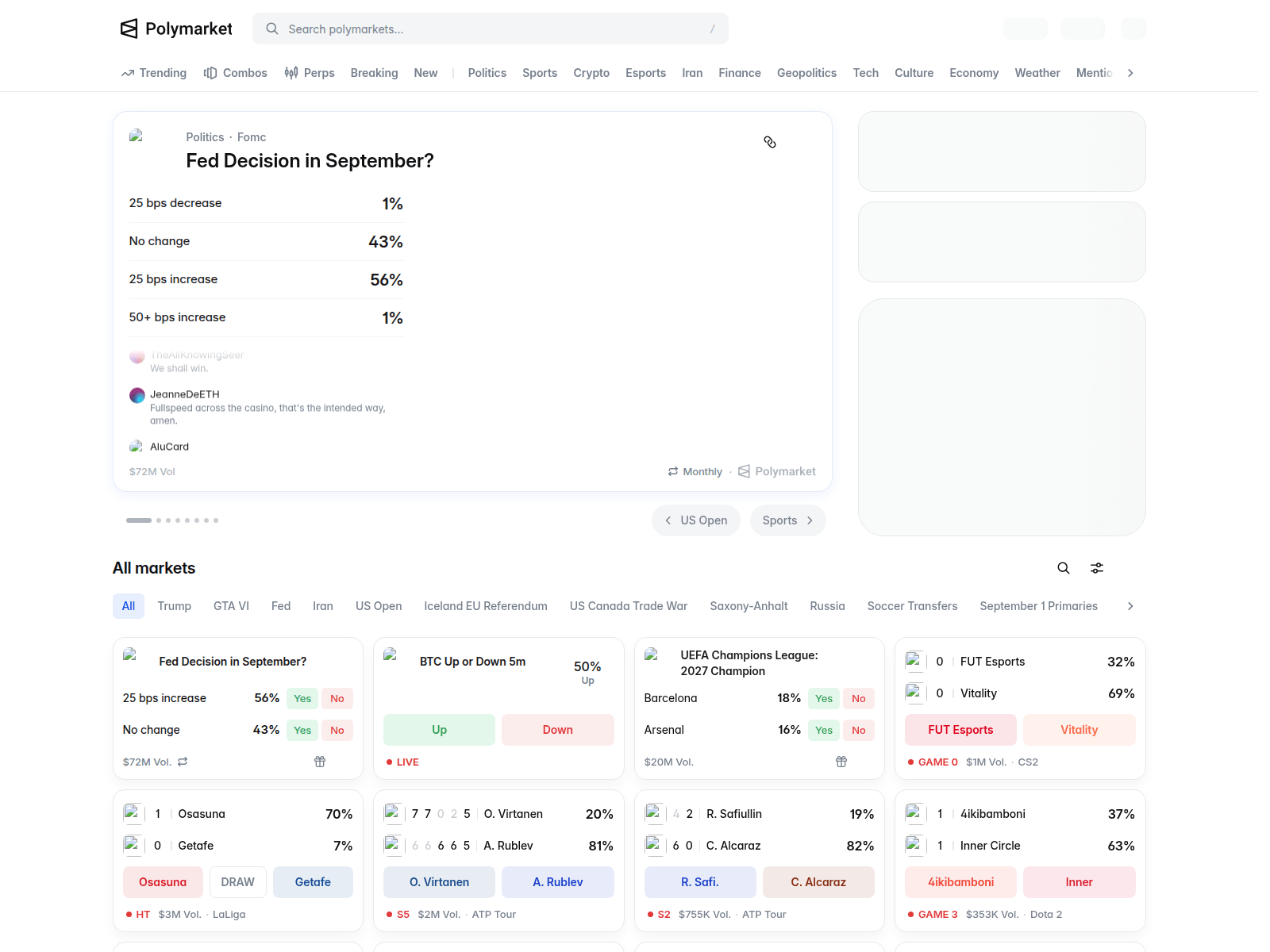Click C. Alcaraz player icon
Screen dimensions: 1270x952
click(654, 846)
